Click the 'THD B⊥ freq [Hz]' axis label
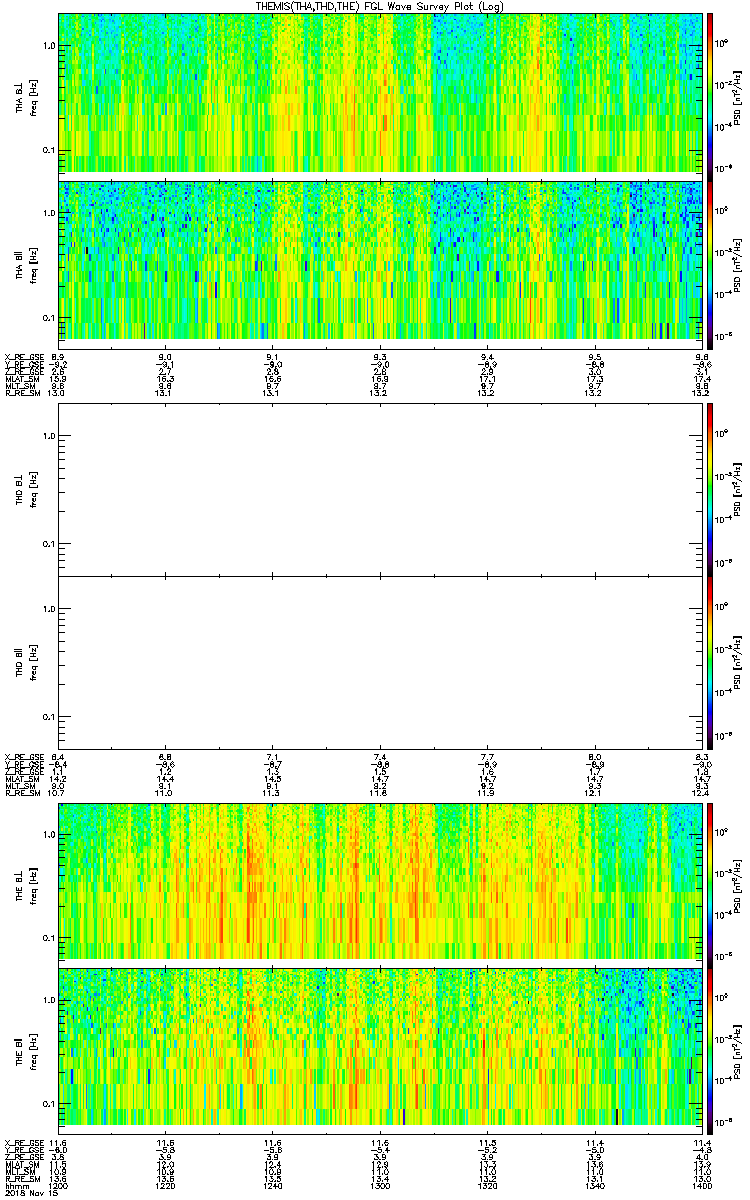This screenshot has height=1200, width=750. tap(26, 488)
